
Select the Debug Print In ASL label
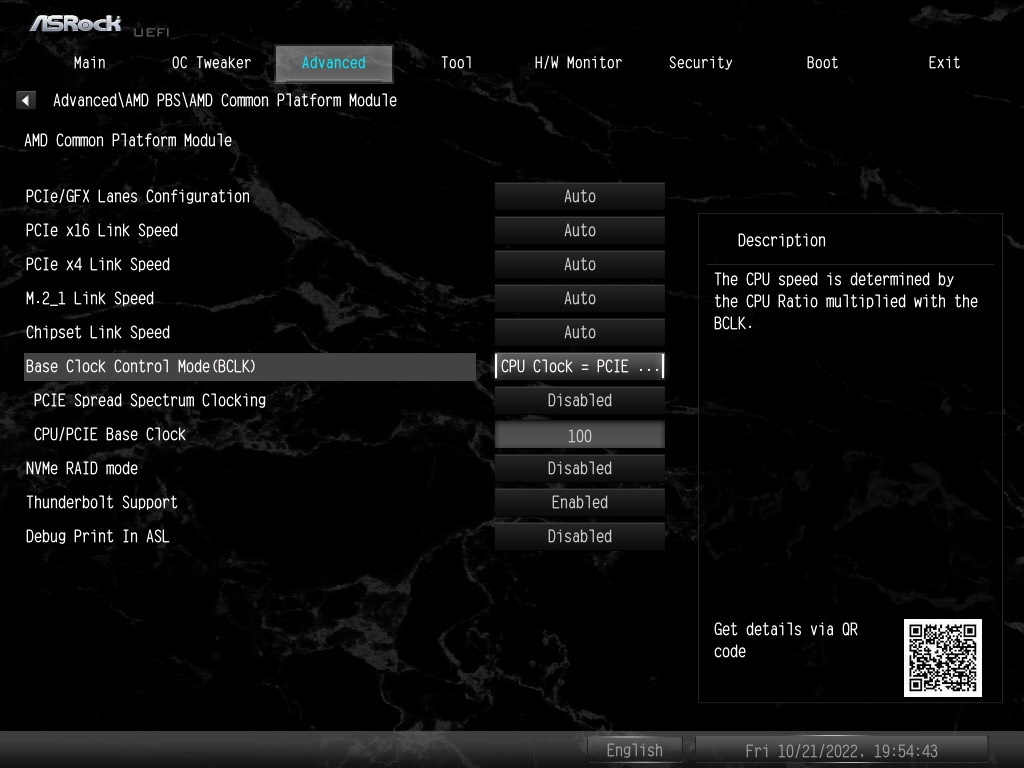coord(97,536)
